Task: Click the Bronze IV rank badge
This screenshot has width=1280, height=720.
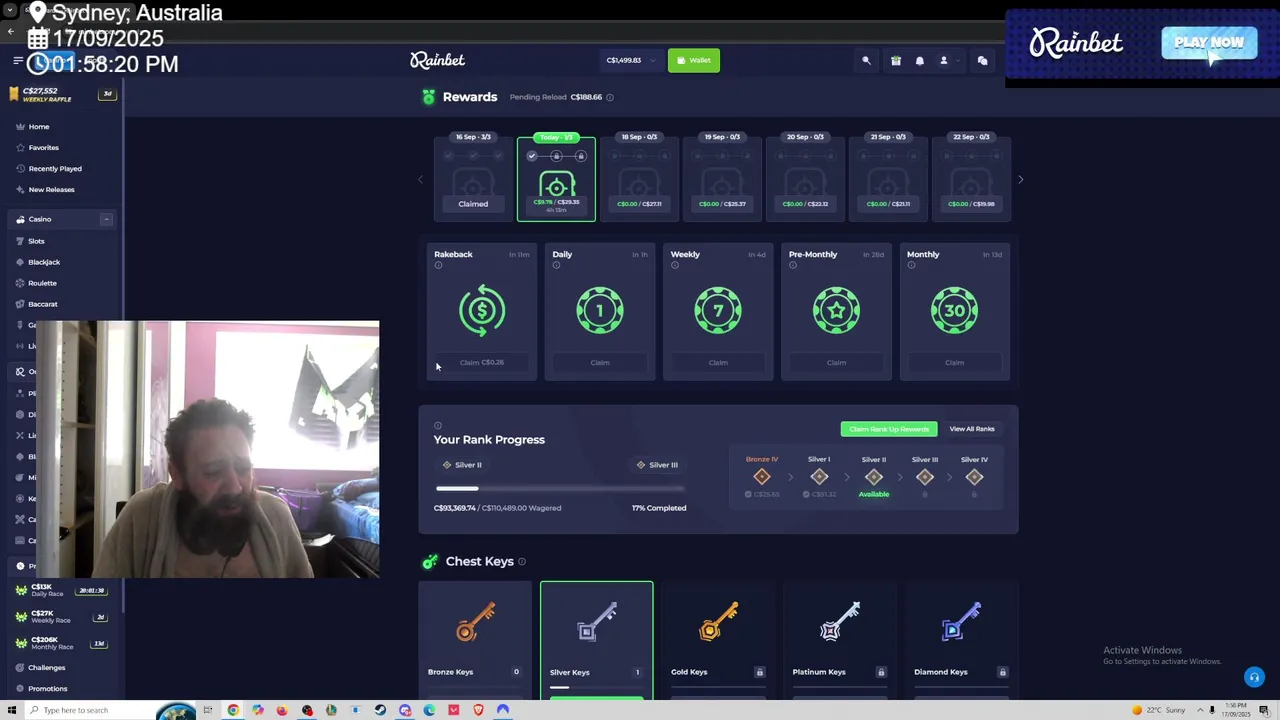Action: [x=762, y=477]
